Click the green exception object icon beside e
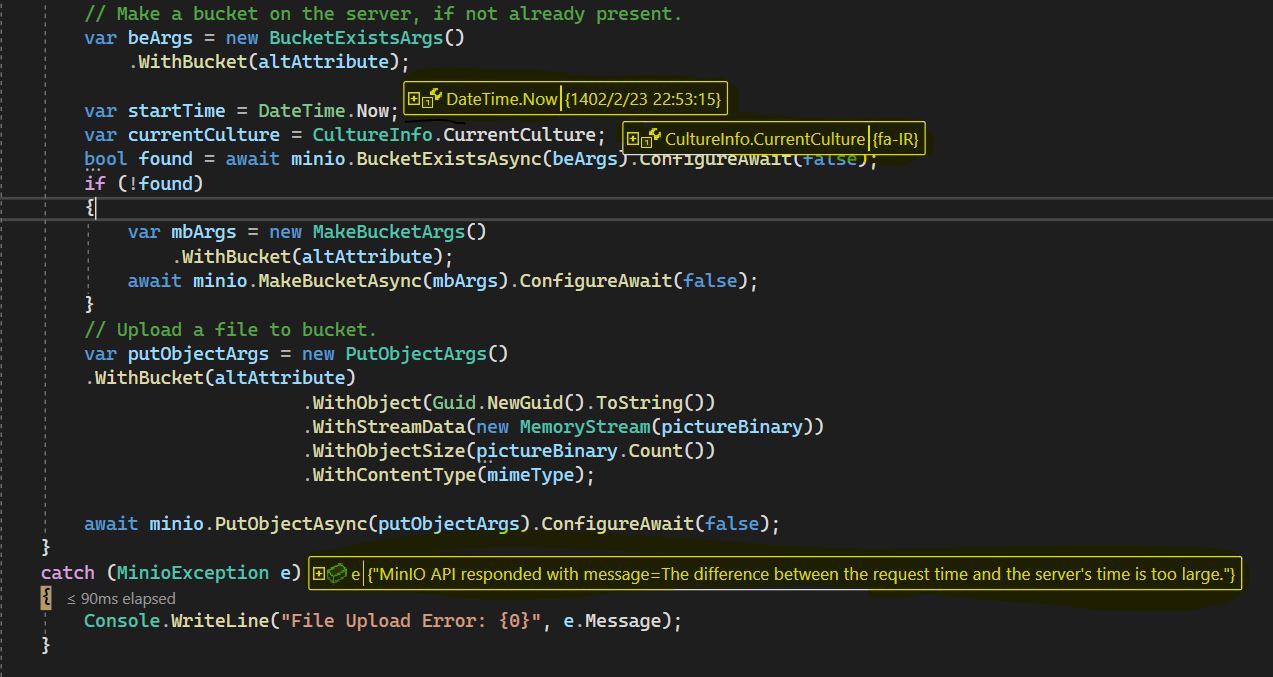The height and width of the screenshot is (677, 1273). [337, 573]
